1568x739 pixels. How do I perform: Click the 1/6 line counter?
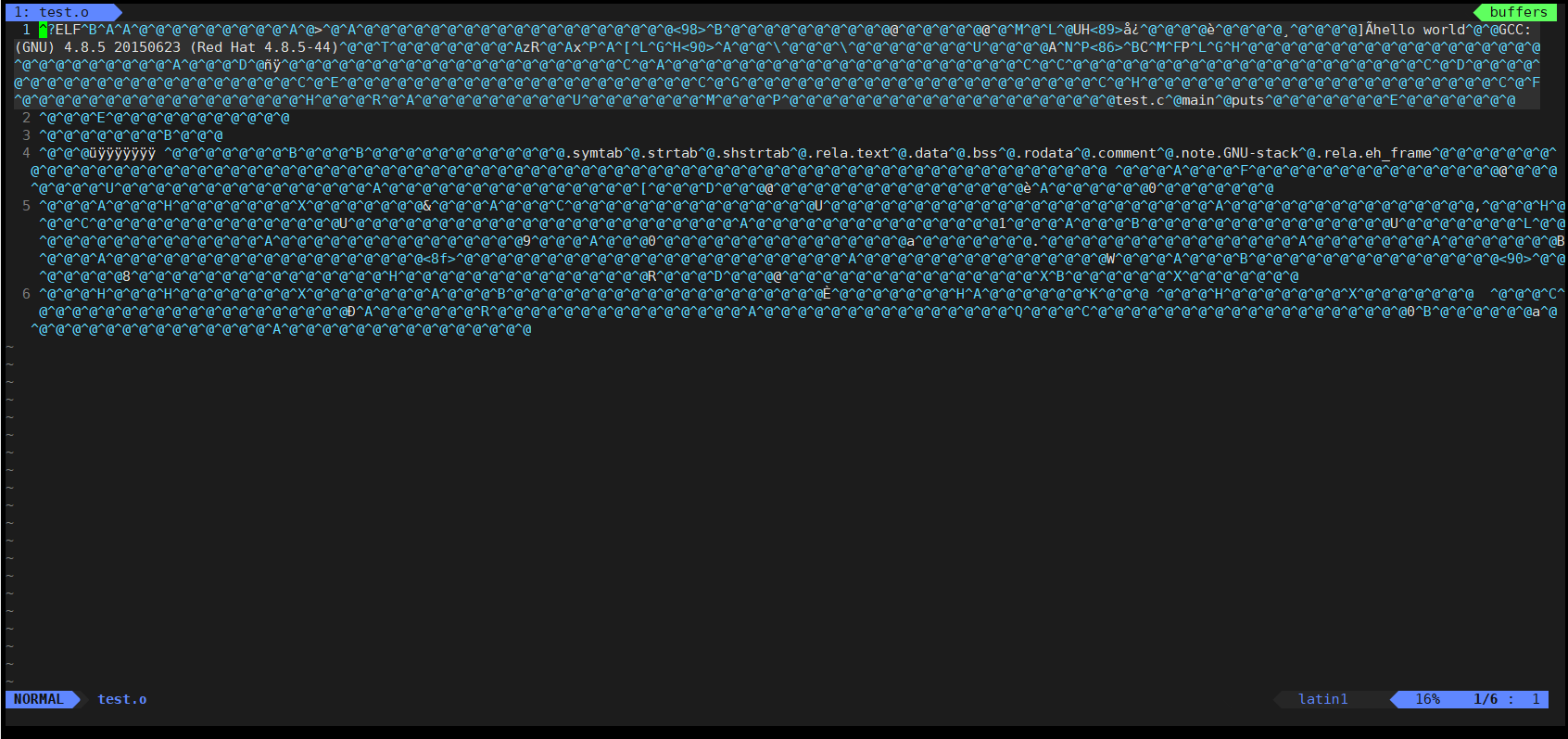tap(1486, 699)
